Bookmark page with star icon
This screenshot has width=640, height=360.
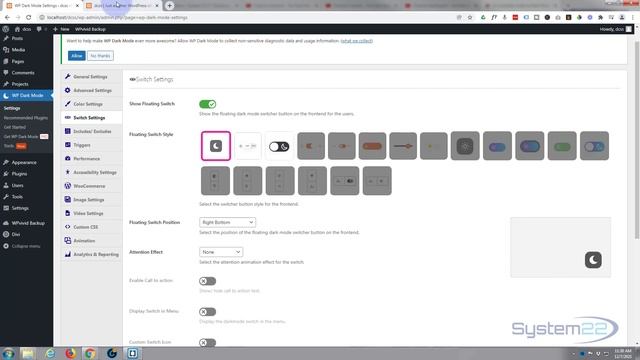(470, 18)
